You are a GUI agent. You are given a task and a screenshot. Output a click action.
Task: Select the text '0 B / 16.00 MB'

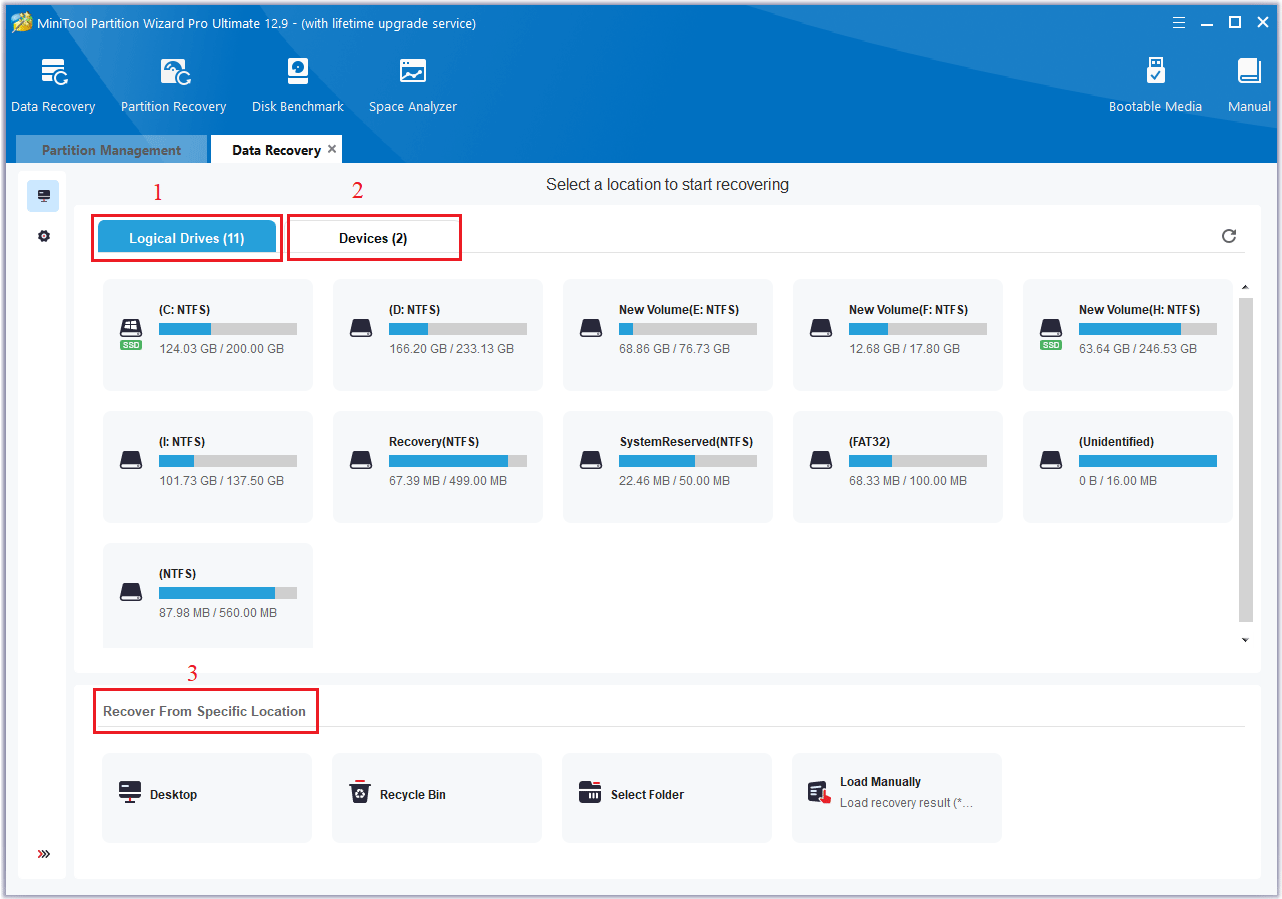(1118, 481)
